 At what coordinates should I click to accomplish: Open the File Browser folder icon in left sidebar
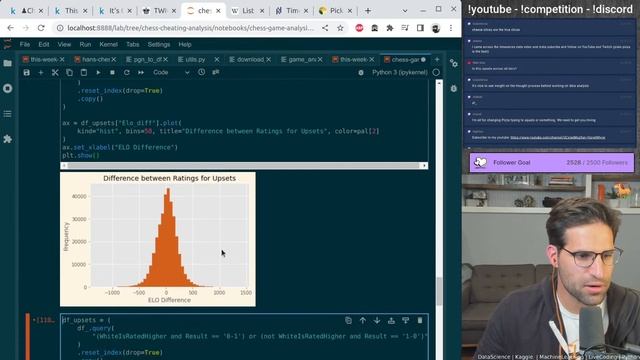tap(7, 63)
